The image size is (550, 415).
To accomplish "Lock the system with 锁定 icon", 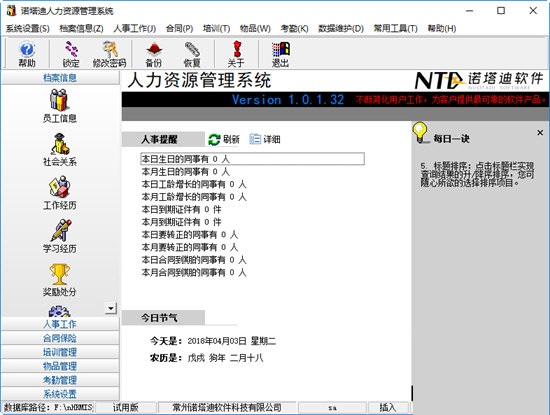I will click(x=71, y=54).
